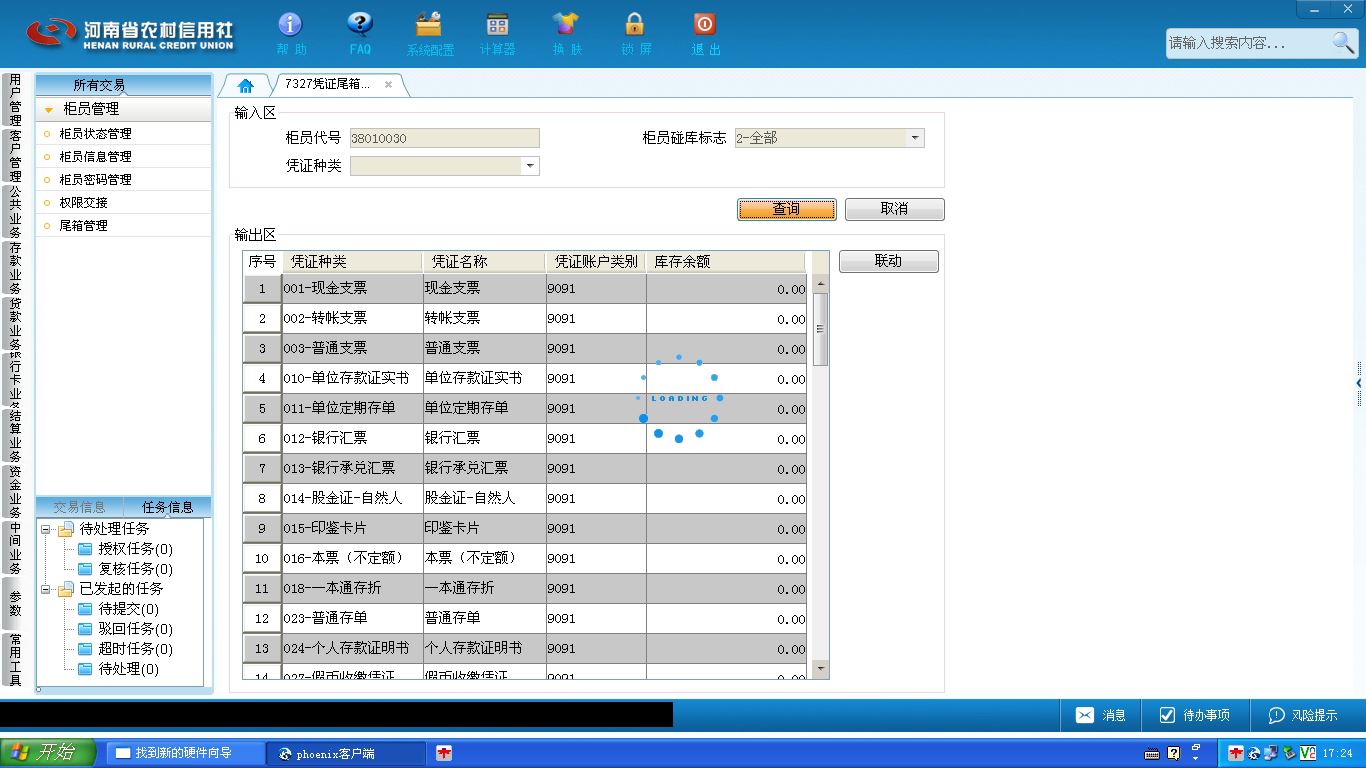Click the red tray icon next to VNC
The height and width of the screenshot is (768, 1366).
[x=1237, y=753]
